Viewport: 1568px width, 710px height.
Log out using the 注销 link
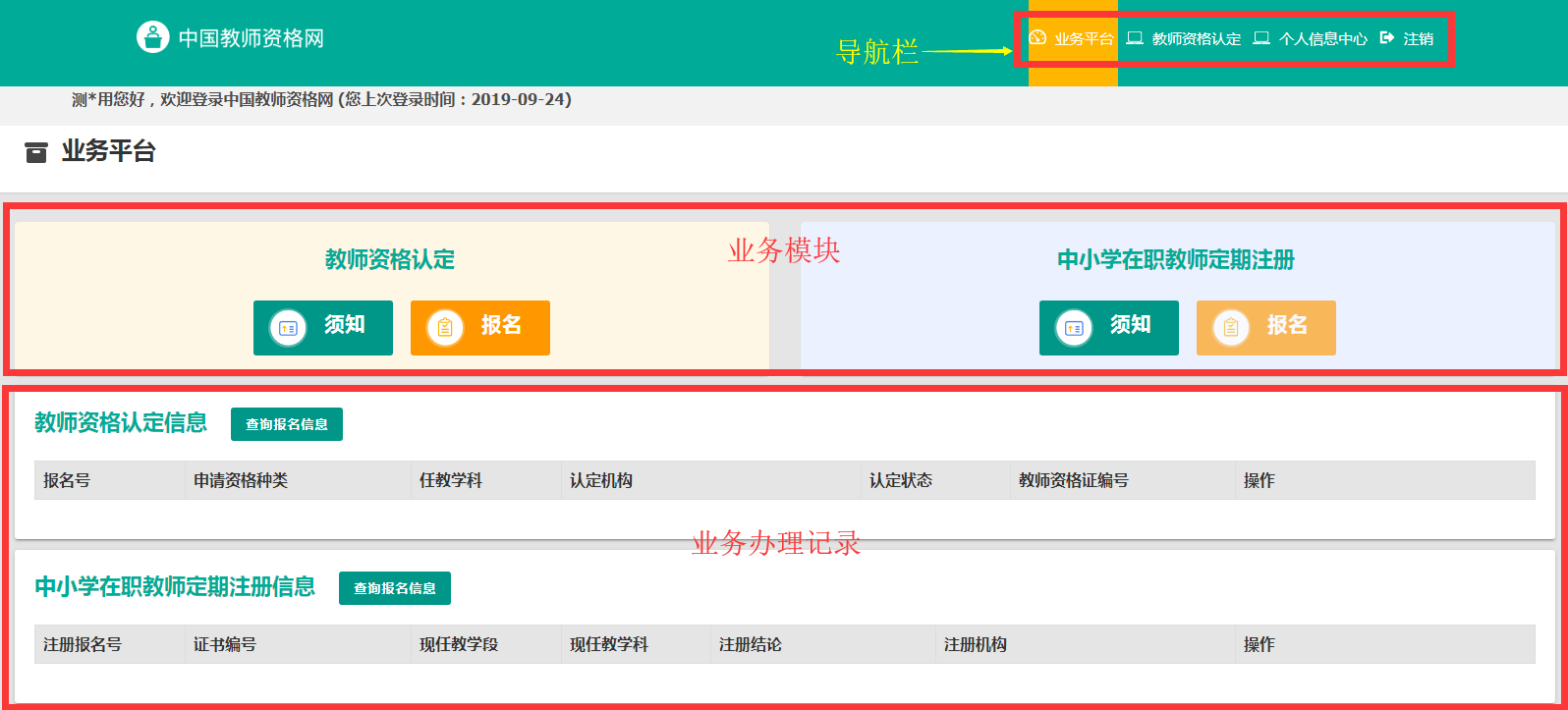pos(1418,39)
